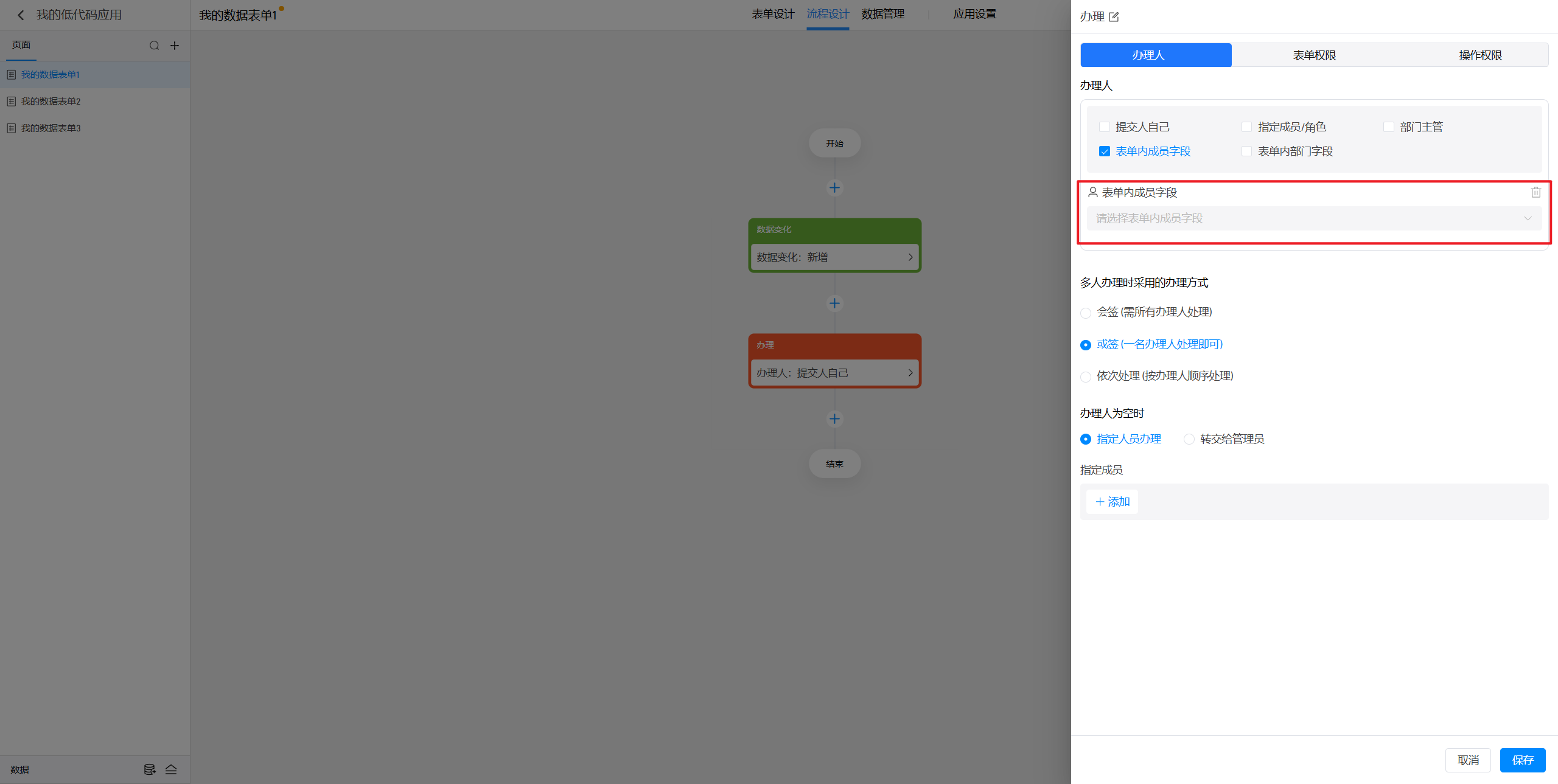The height and width of the screenshot is (784, 1558).
Task: Click the edit icon next to 办理 title
Action: point(1114,17)
